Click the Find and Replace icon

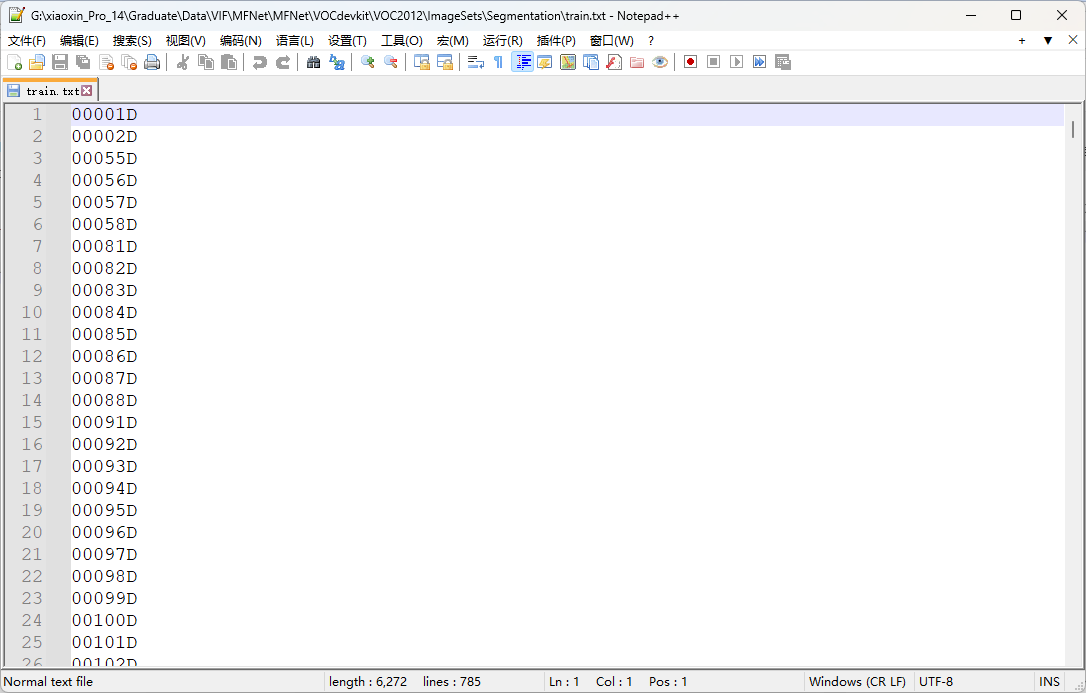[x=337, y=62]
